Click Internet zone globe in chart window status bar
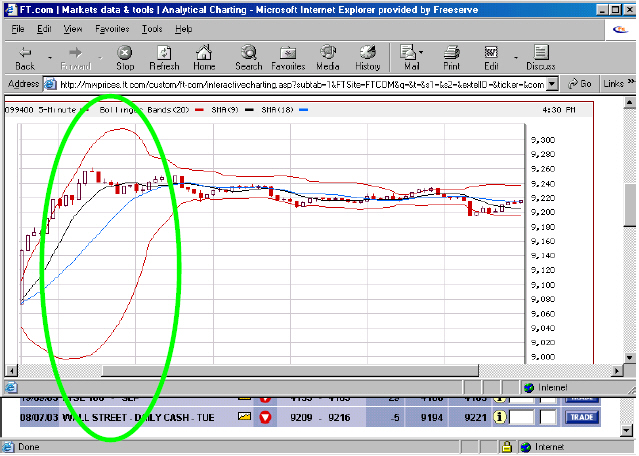The height and width of the screenshot is (456, 639). (x=529, y=388)
